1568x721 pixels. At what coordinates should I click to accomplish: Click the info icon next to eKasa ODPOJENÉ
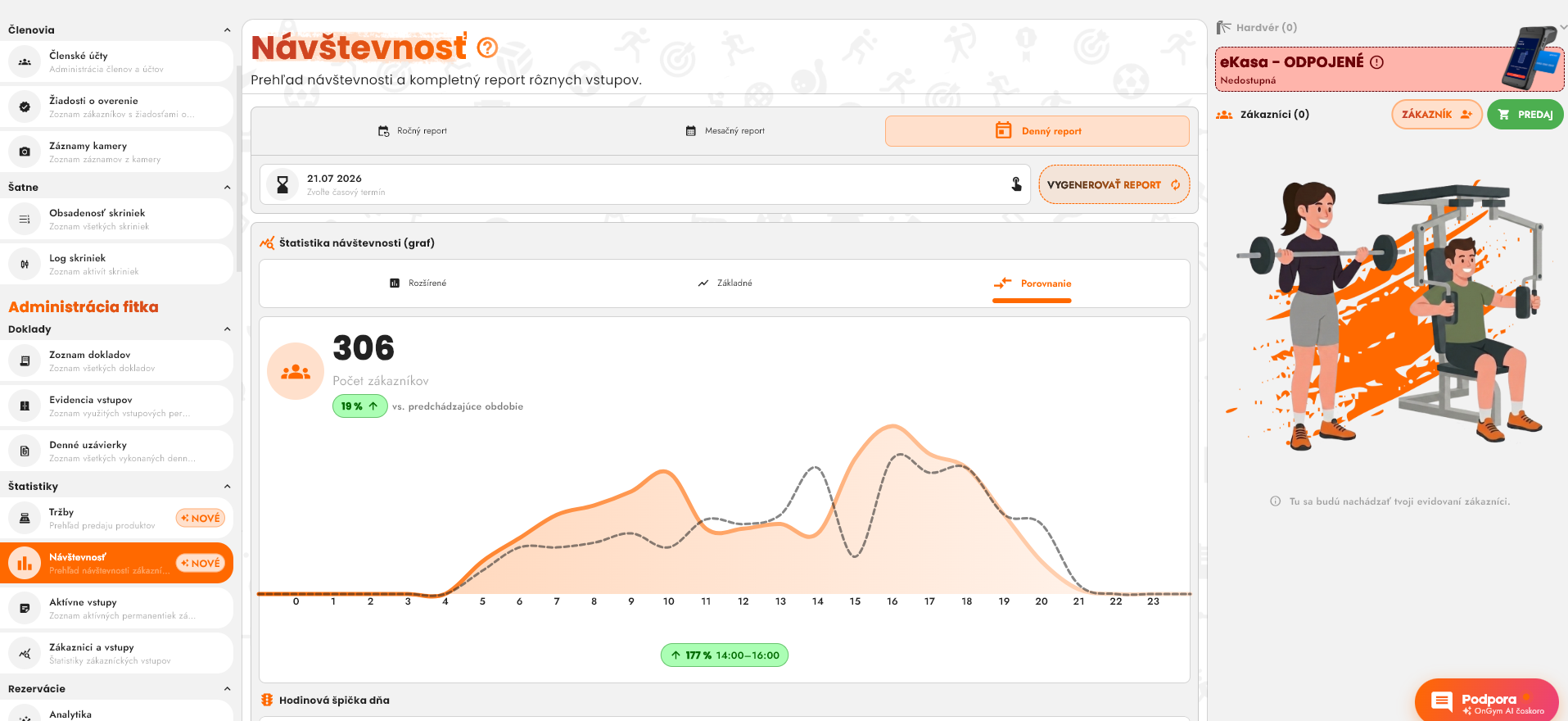(x=1377, y=62)
